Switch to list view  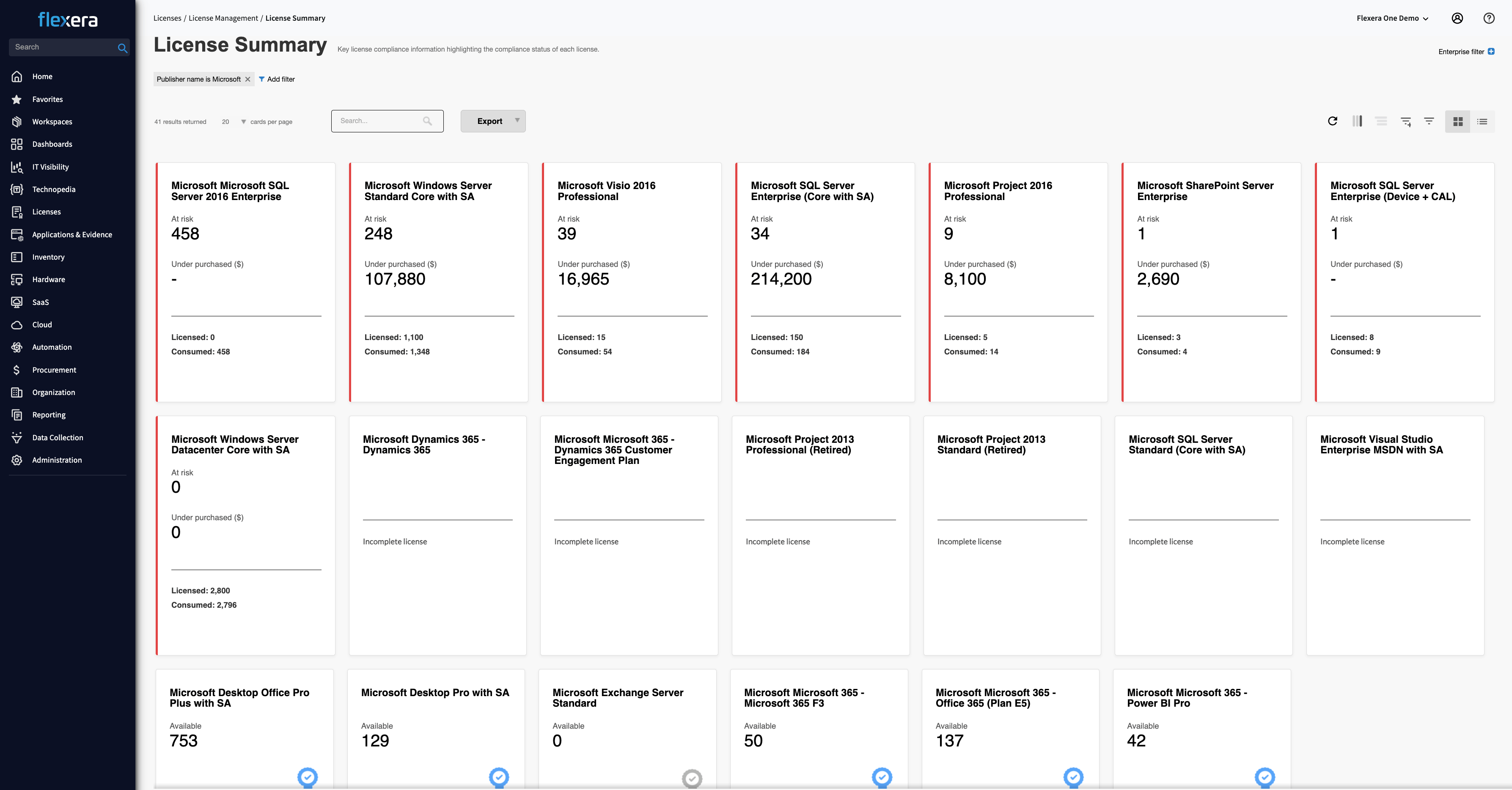[x=1482, y=121]
